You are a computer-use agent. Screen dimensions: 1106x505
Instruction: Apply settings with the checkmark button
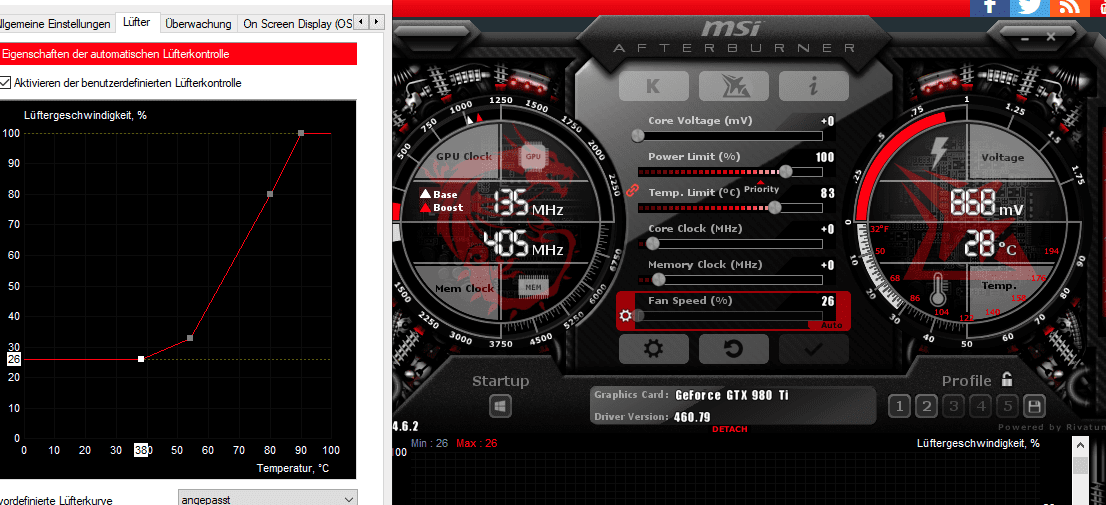[x=813, y=348]
